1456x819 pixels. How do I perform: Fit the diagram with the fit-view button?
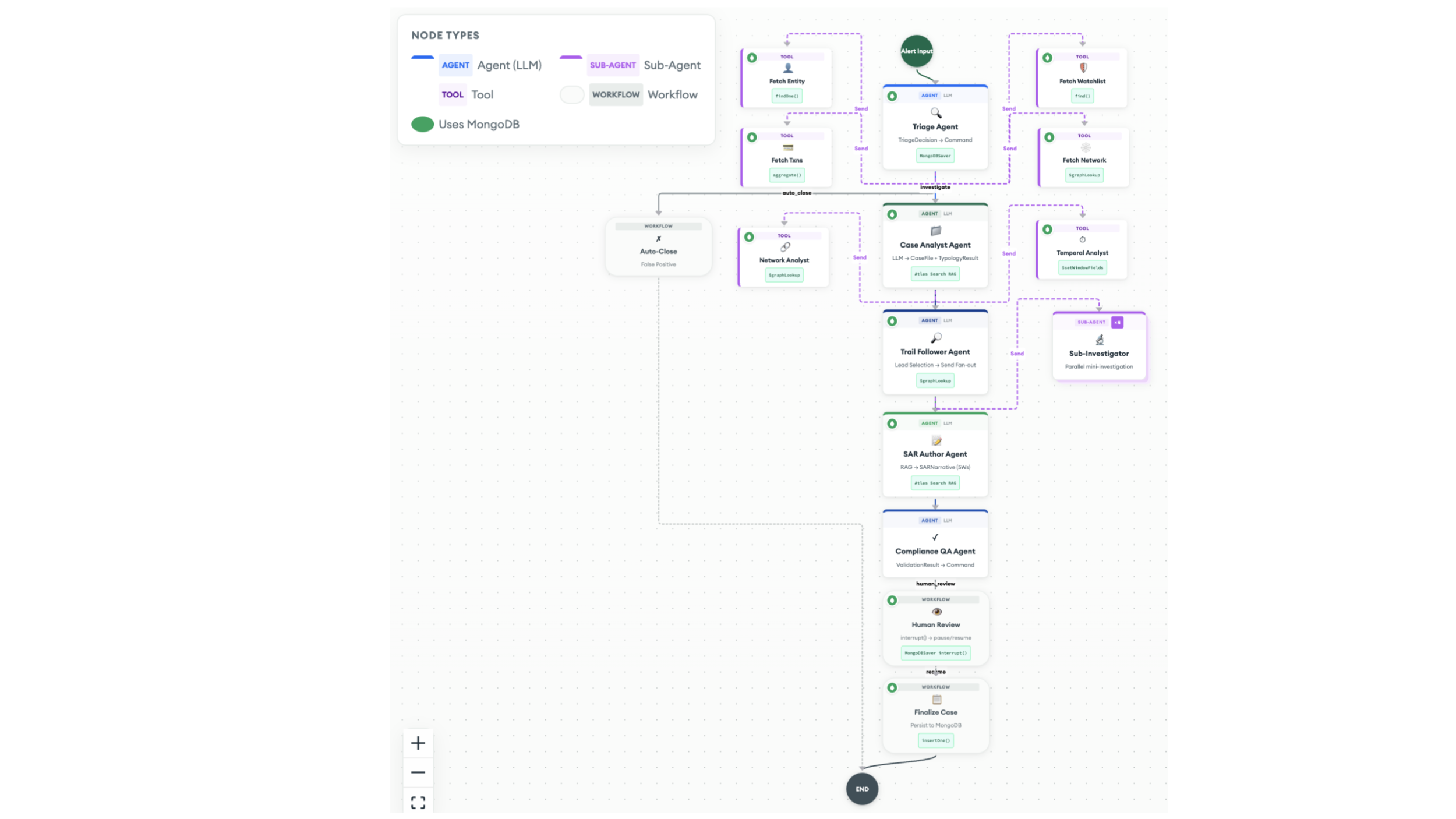click(418, 802)
